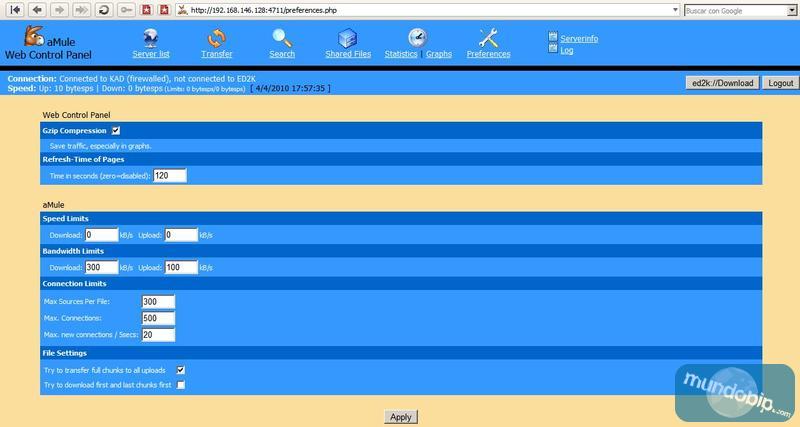The width and height of the screenshot is (800, 427).
Task: Go back with the browser back arrow
Action: click(37, 10)
